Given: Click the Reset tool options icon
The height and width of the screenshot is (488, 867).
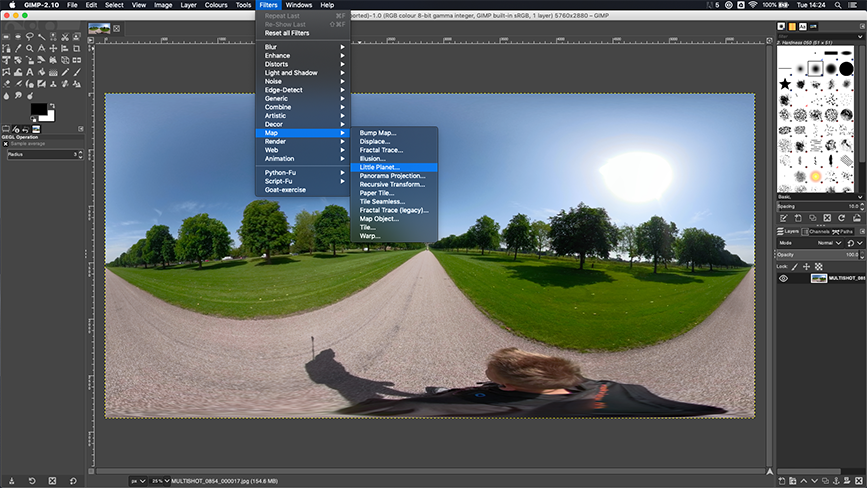Looking at the screenshot, I should click(73, 481).
